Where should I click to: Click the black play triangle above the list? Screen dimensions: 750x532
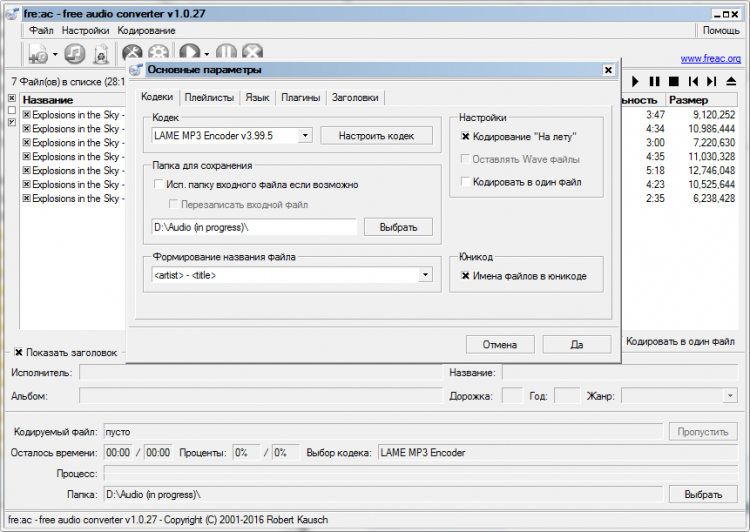point(635,81)
